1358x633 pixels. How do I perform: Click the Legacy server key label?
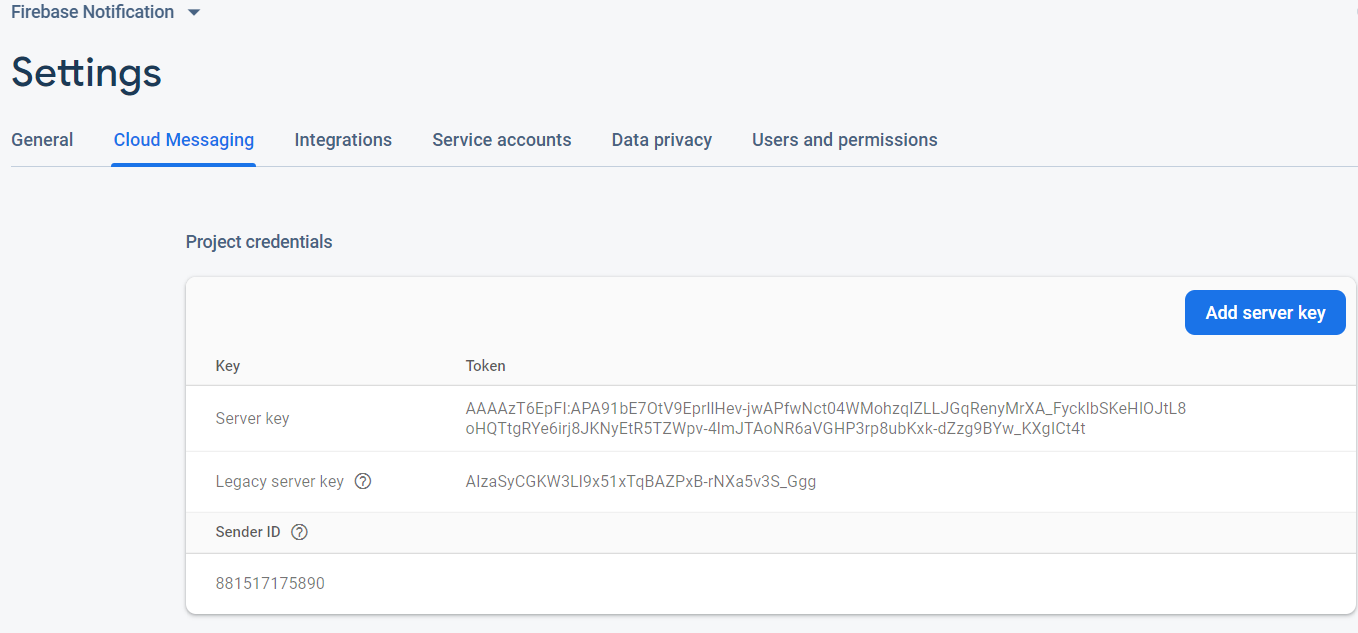279,481
